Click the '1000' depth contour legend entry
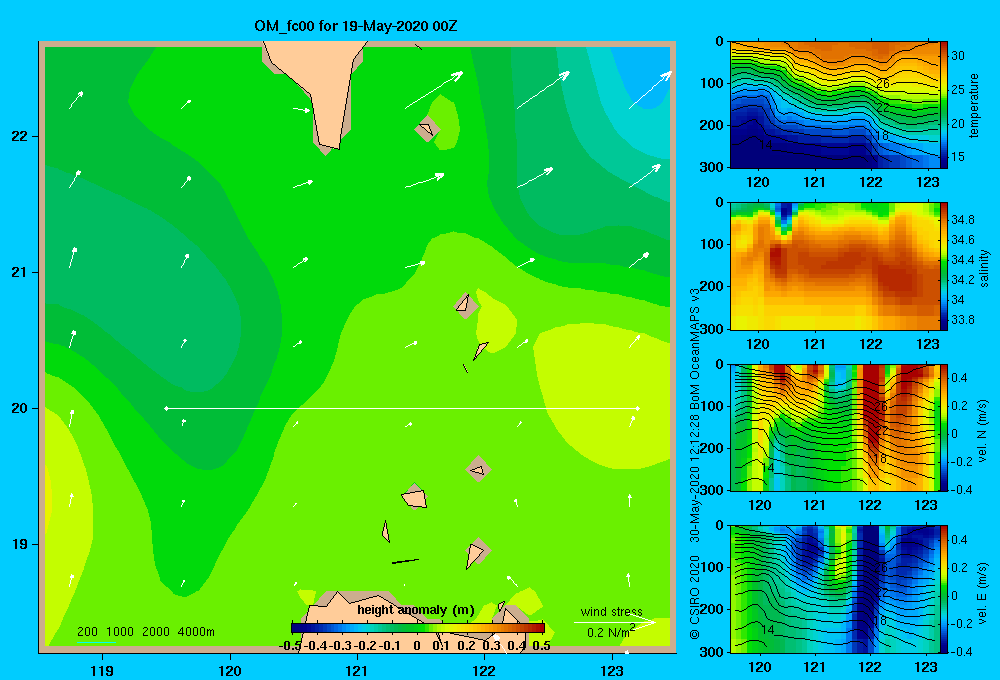Screen dimensions: 1000x680 click(x=120, y=632)
